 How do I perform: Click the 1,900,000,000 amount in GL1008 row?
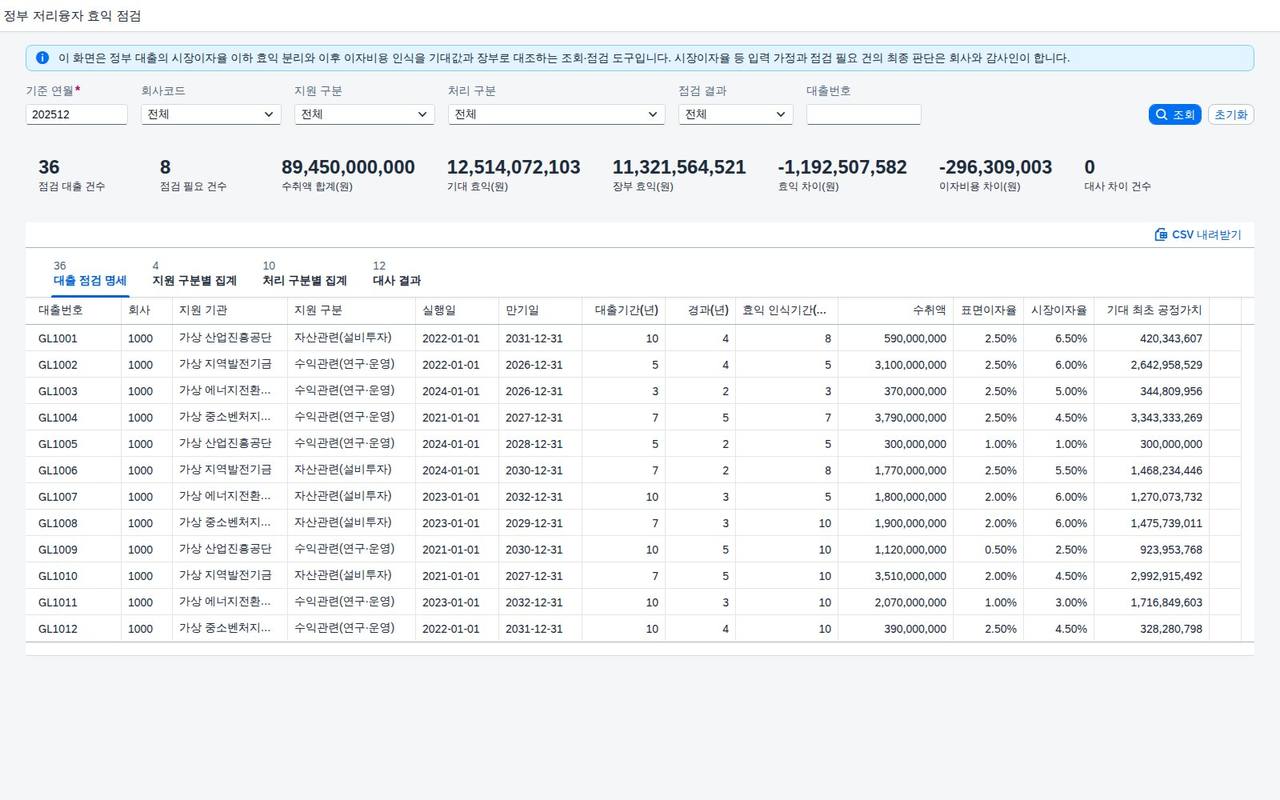(910, 523)
